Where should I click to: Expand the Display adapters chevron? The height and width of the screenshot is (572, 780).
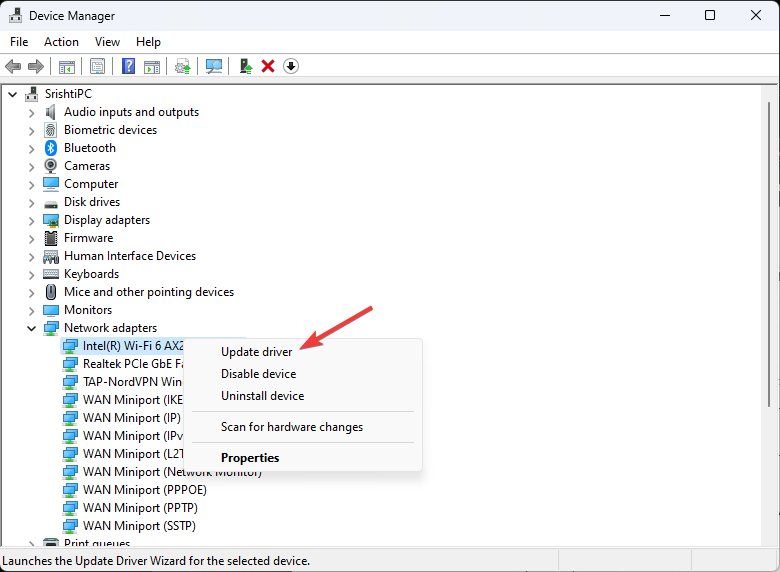31,221
